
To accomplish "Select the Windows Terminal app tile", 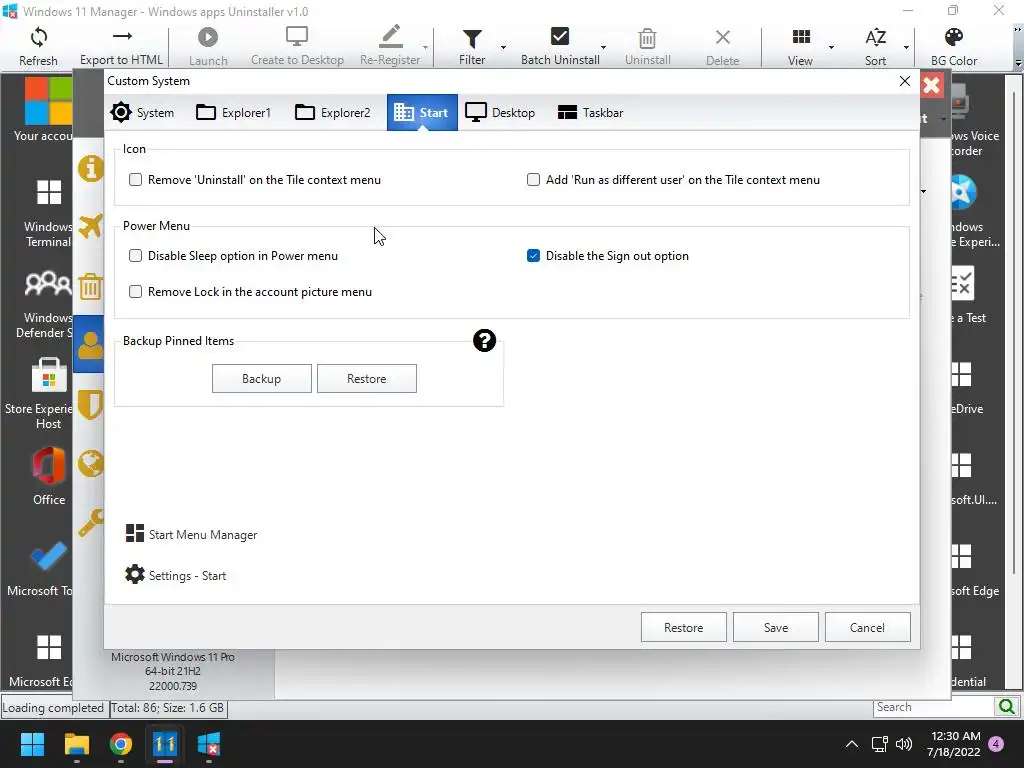I will point(47,212).
